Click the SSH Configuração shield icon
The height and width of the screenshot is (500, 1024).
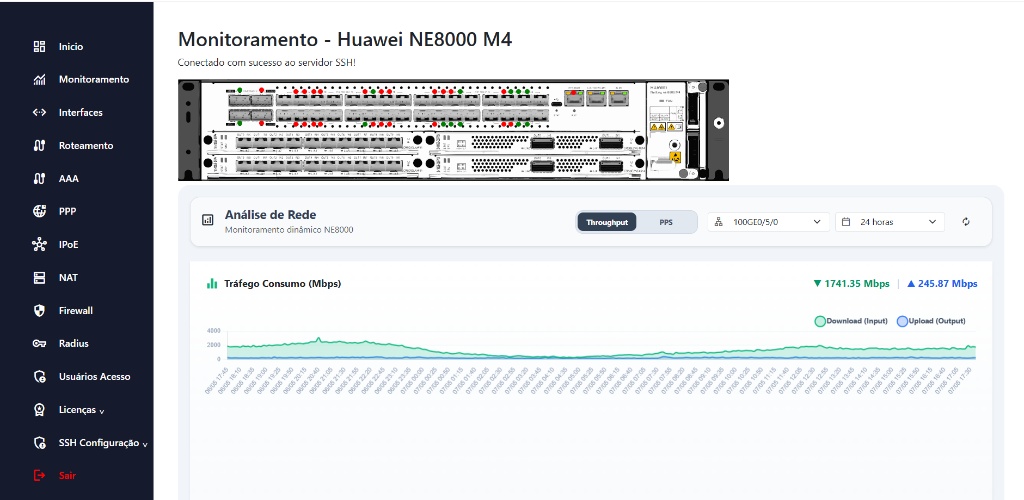[x=39, y=443]
